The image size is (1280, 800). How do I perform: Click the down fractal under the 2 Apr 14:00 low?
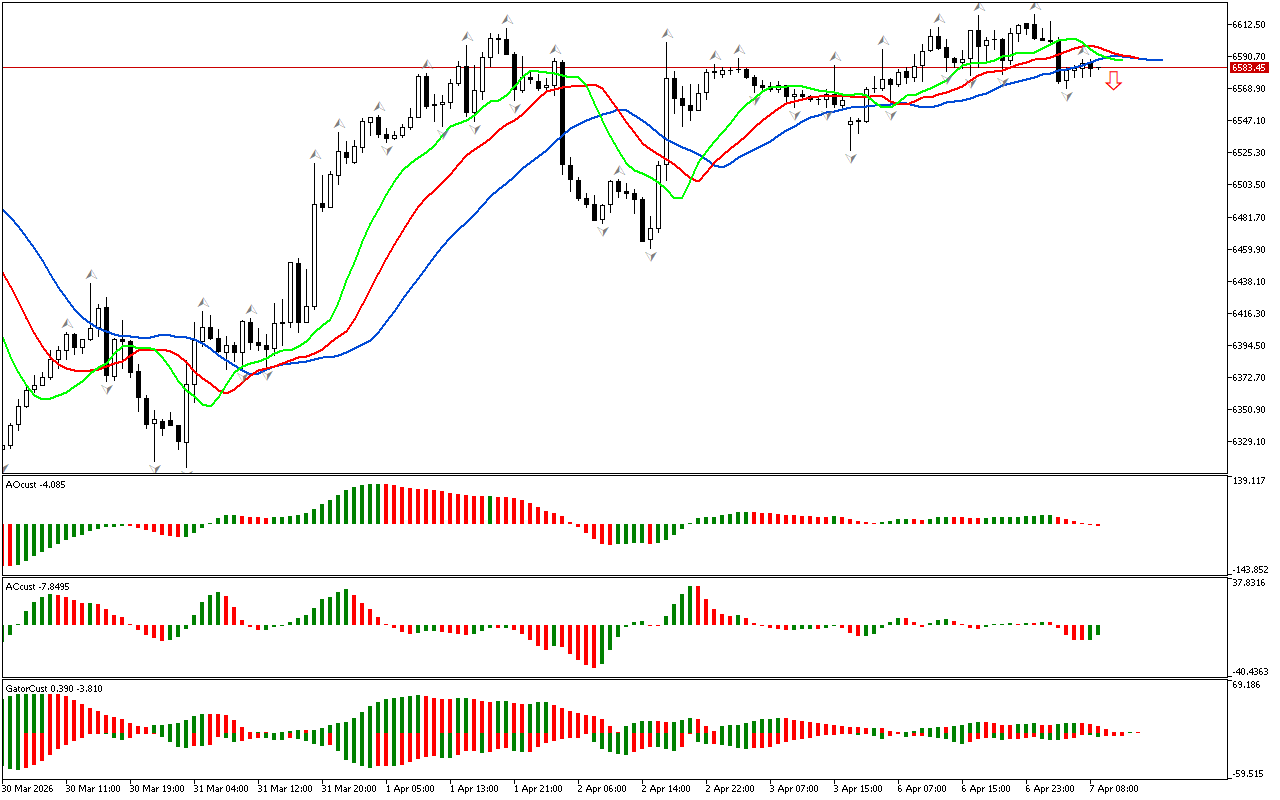[x=651, y=256]
